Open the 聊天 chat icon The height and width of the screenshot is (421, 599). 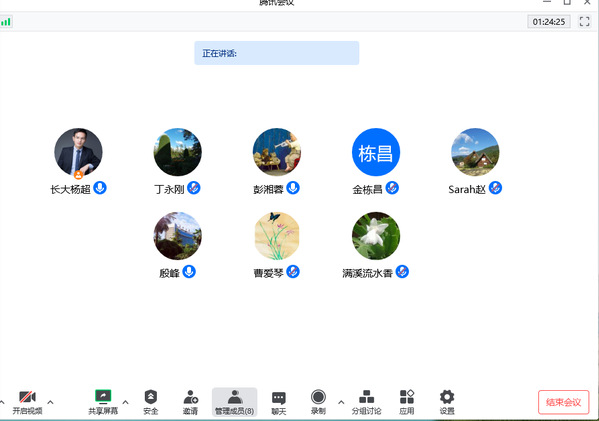pos(278,402)
